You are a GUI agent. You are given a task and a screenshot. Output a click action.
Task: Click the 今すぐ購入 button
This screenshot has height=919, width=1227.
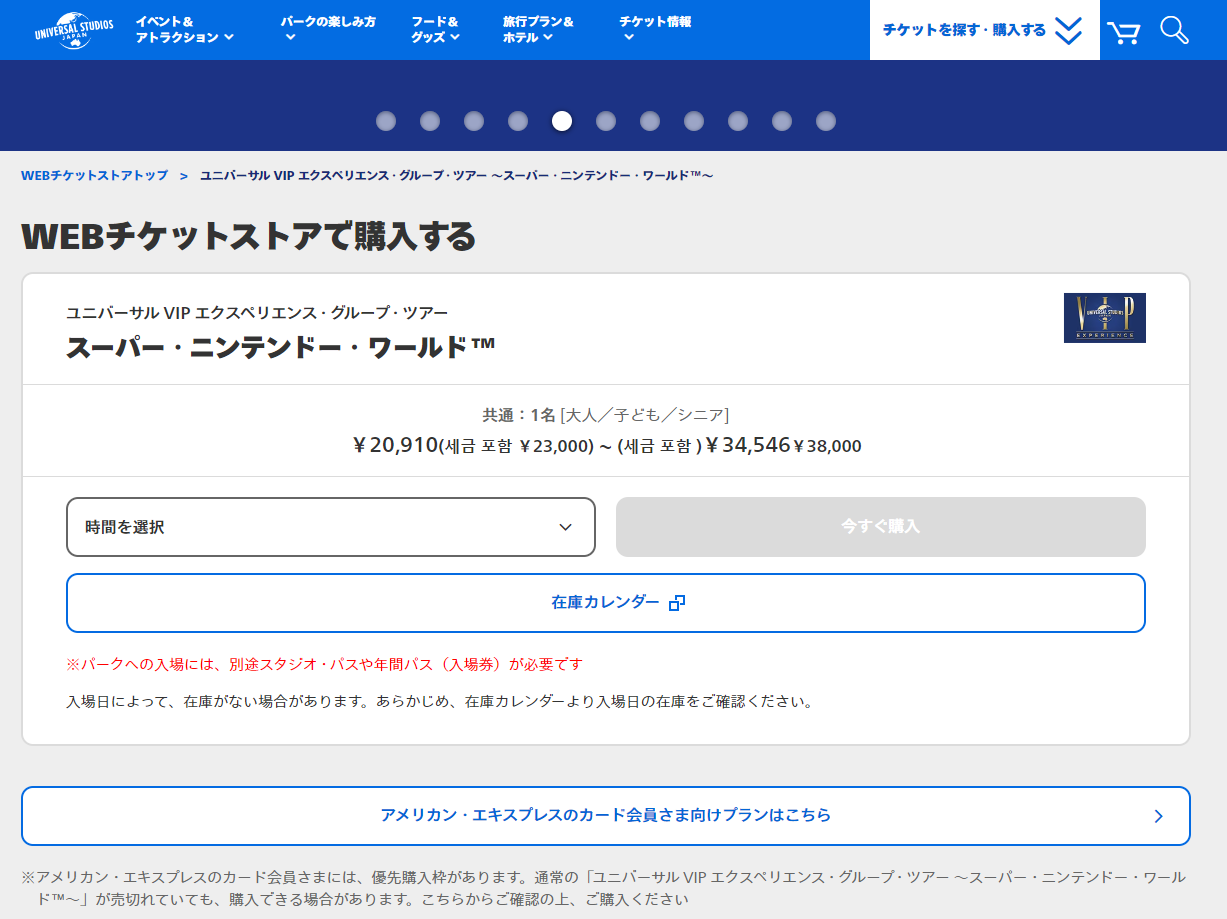[881, 527]
